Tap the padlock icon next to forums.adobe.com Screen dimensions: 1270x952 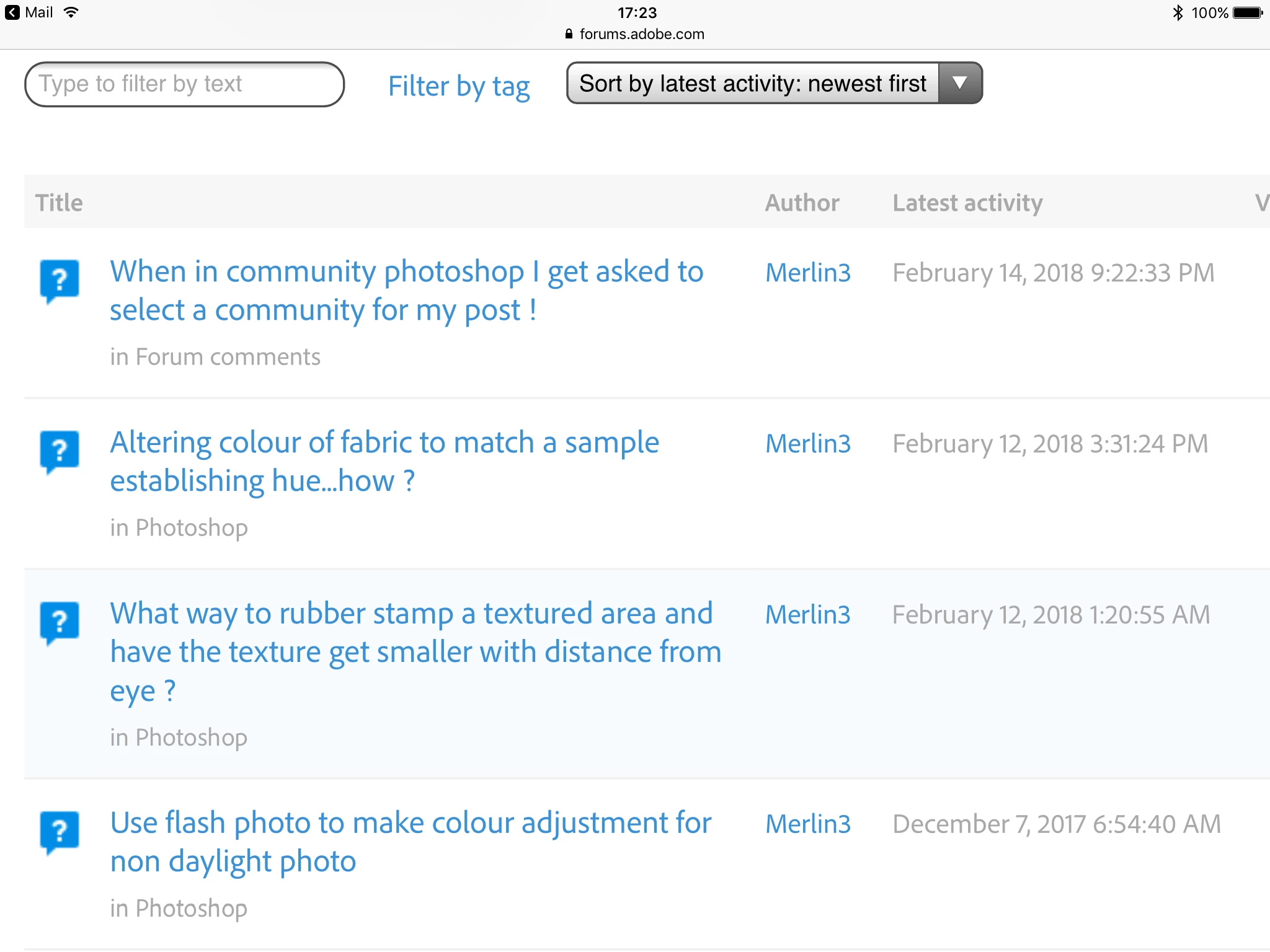[569, 34]
